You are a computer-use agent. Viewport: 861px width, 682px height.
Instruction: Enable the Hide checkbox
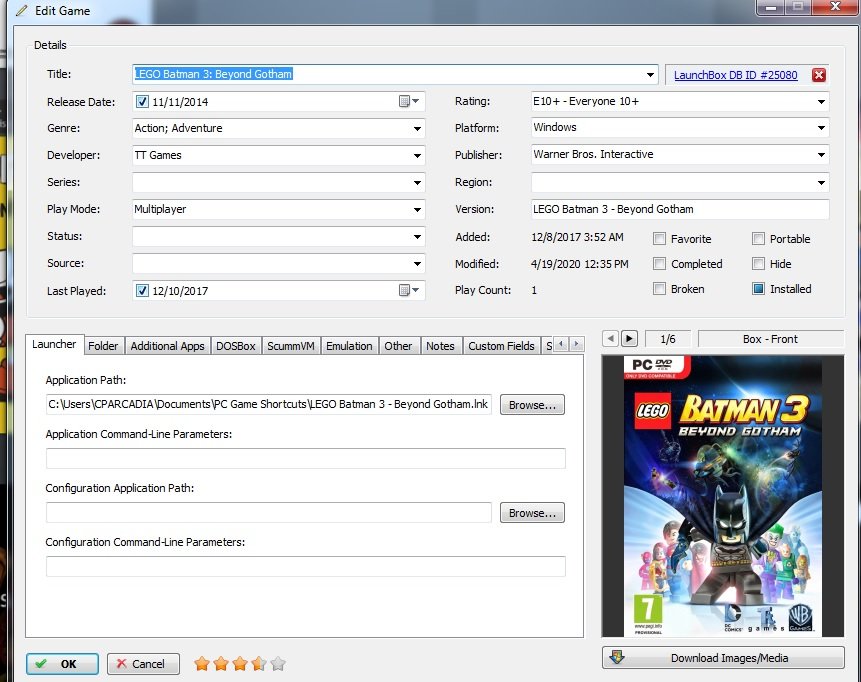pyautogui.click(x=758, y=264)
